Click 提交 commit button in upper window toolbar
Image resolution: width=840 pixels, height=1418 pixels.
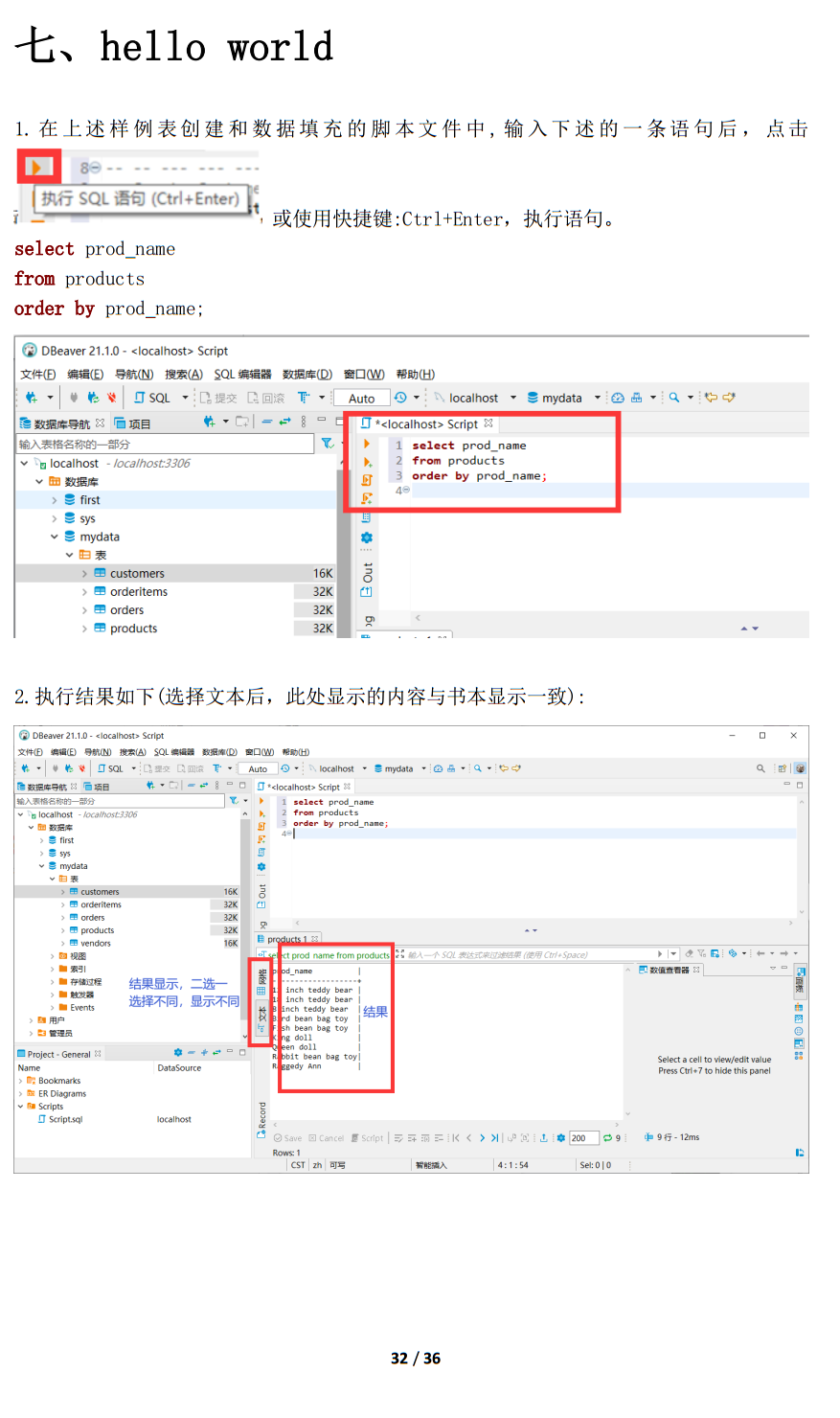[x=218, y=398]
